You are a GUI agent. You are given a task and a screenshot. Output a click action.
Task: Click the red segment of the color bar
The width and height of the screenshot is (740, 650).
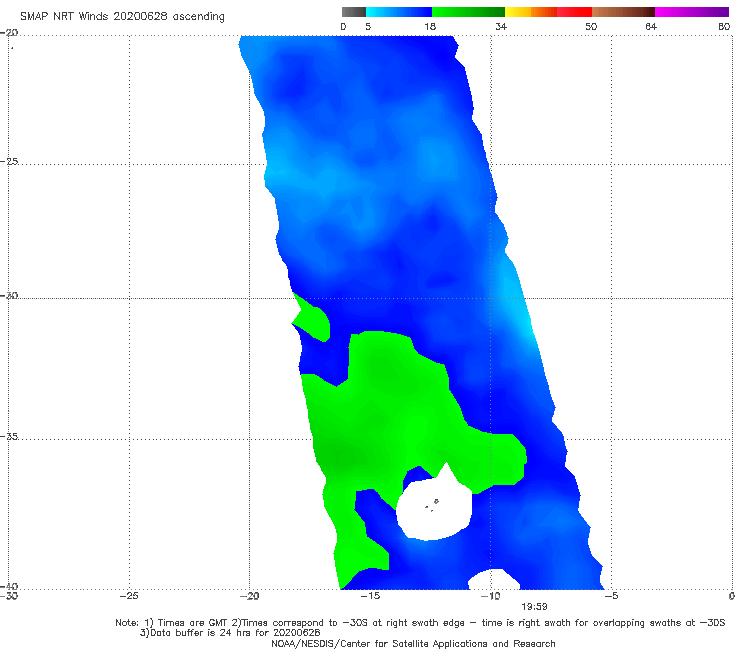tap(574, 12)
